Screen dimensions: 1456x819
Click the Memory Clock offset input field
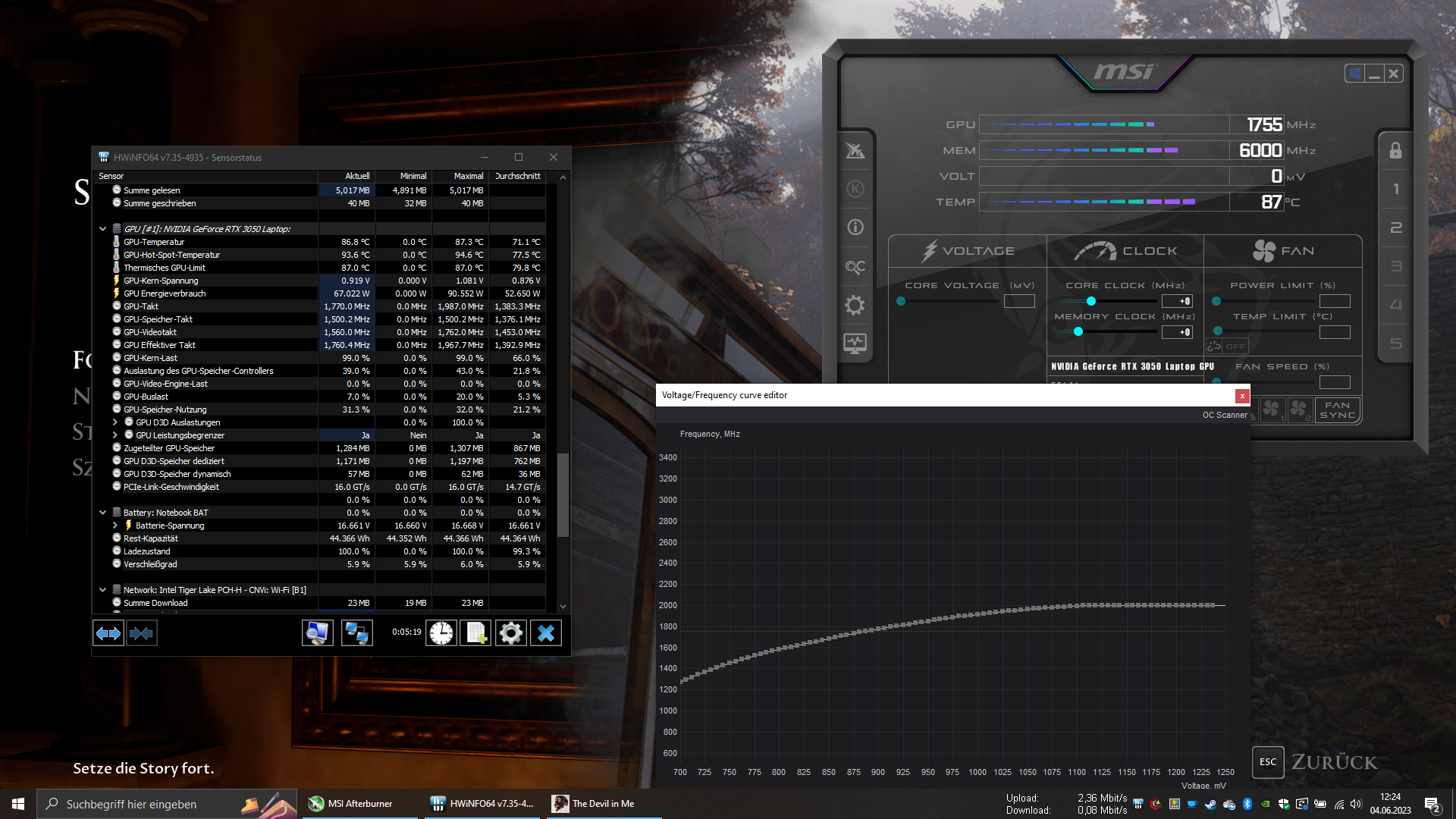(x=1177, y=332)
